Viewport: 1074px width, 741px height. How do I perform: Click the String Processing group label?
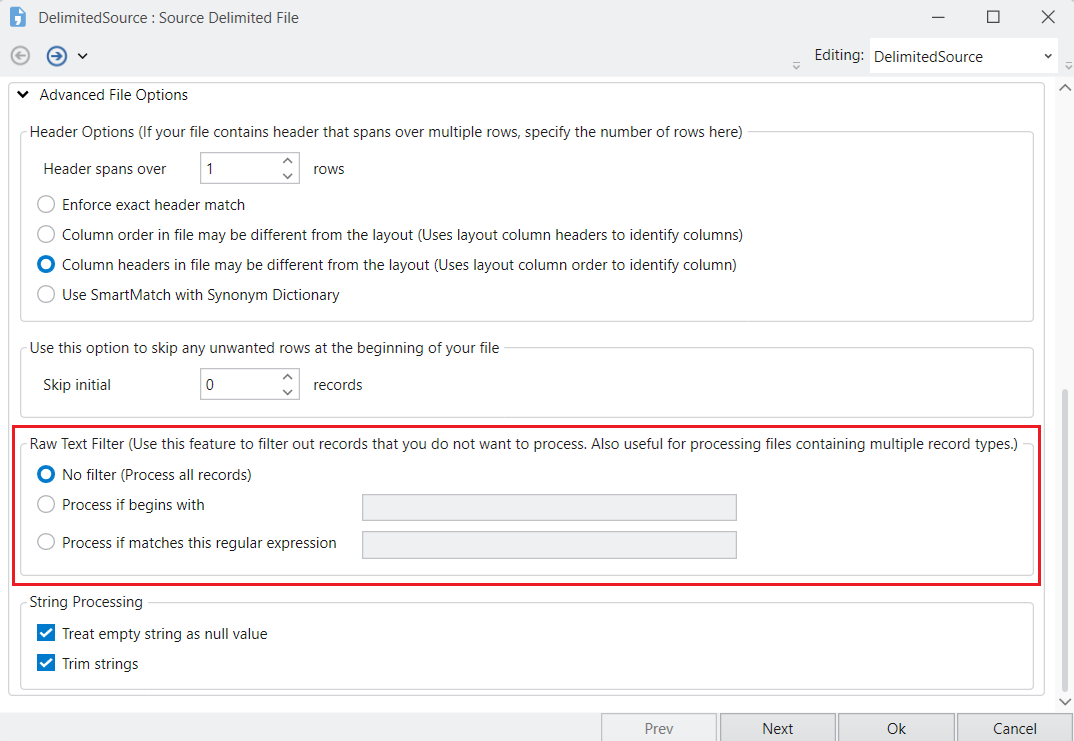86,602
